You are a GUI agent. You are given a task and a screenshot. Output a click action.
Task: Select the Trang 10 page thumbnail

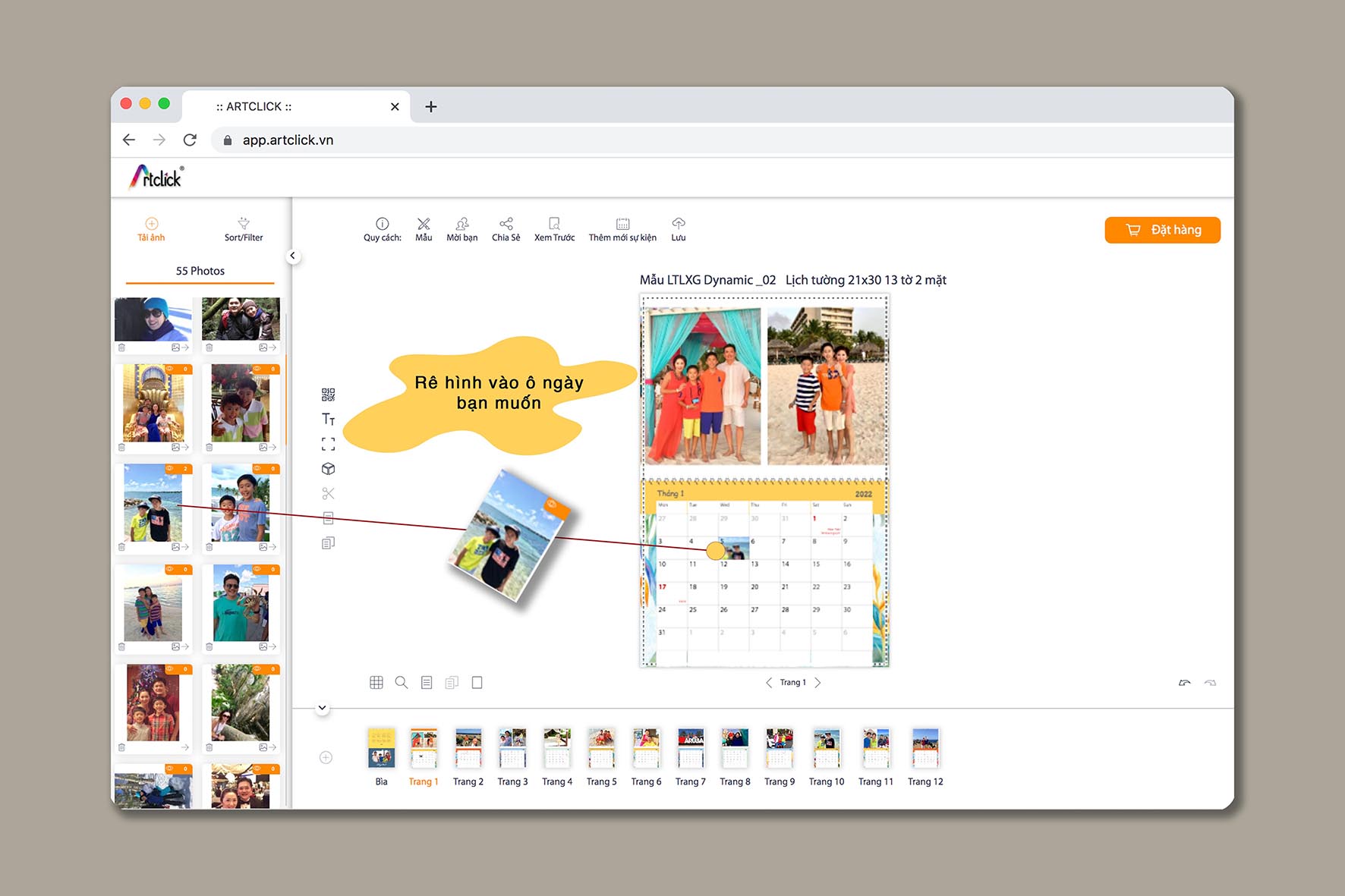click(x=827, y=747)
